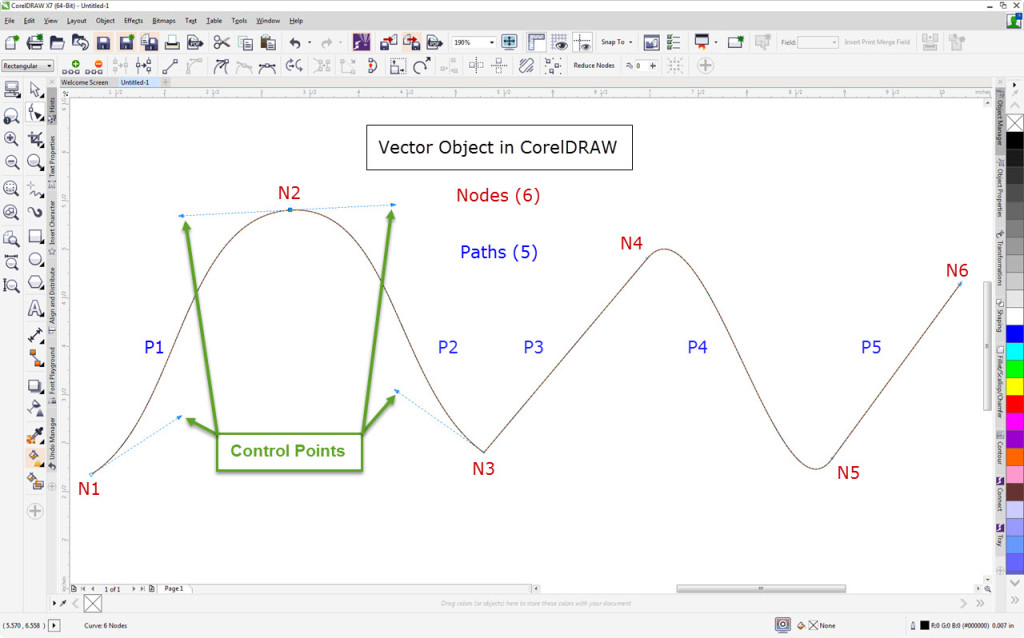This screenshot has height=638, width=1024.
Task: Click the scissors Cut icon
Action: point(221,42)
